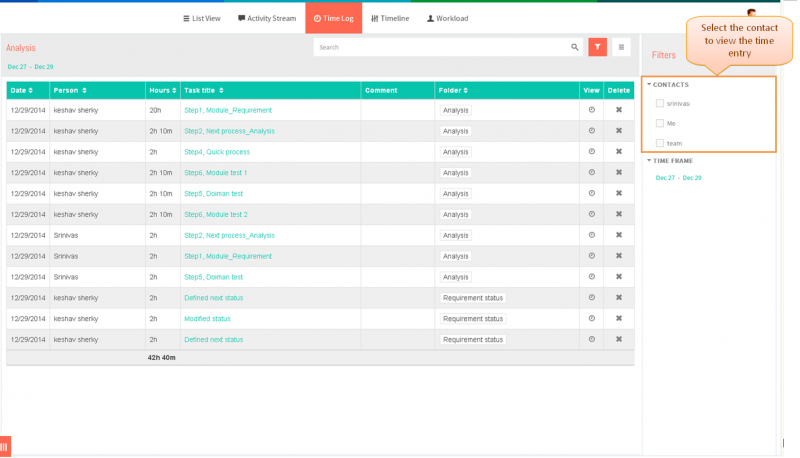Viewport: 800px width, 458px height.
Task: Open the Analysis folder tag in Step4, Quick process row
Action: (455, 152)
